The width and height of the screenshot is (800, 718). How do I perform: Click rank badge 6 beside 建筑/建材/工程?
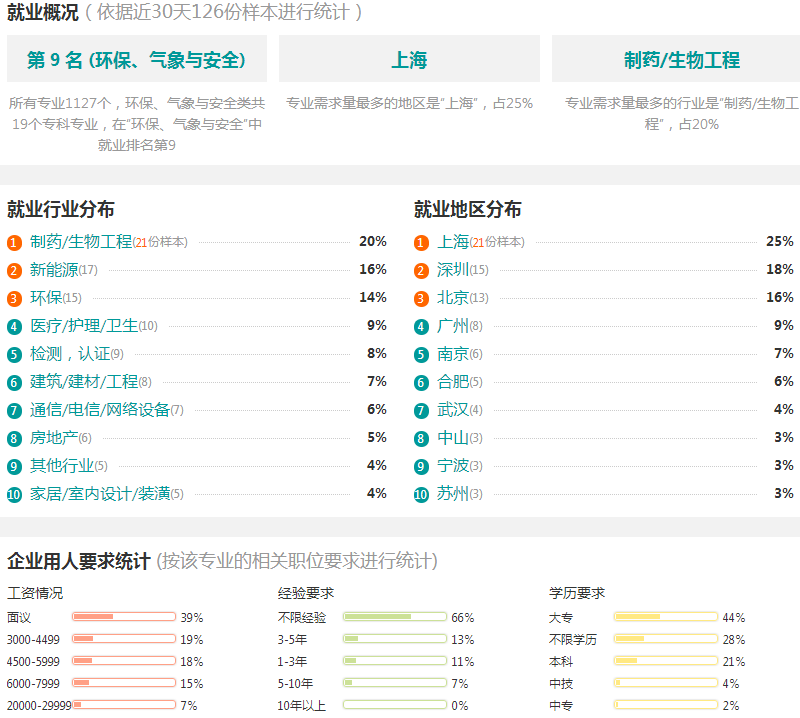[x=14, y=383]
